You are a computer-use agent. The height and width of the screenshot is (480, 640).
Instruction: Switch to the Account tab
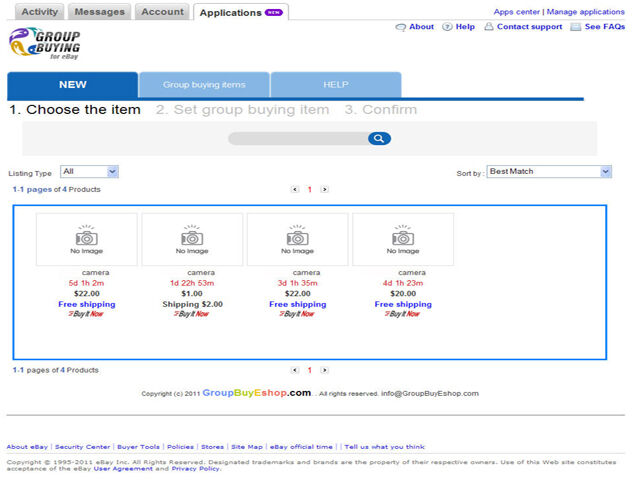coord(162,12)
